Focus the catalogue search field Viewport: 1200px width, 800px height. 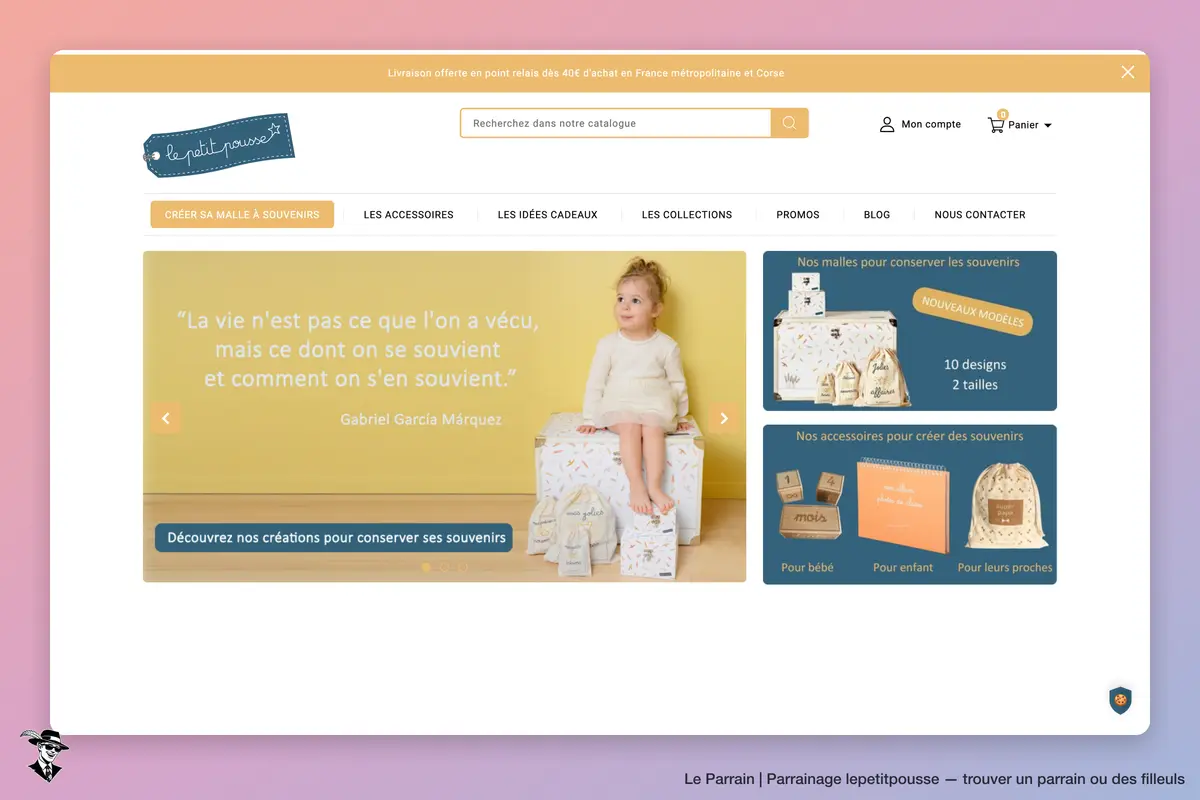coord(616,123)
